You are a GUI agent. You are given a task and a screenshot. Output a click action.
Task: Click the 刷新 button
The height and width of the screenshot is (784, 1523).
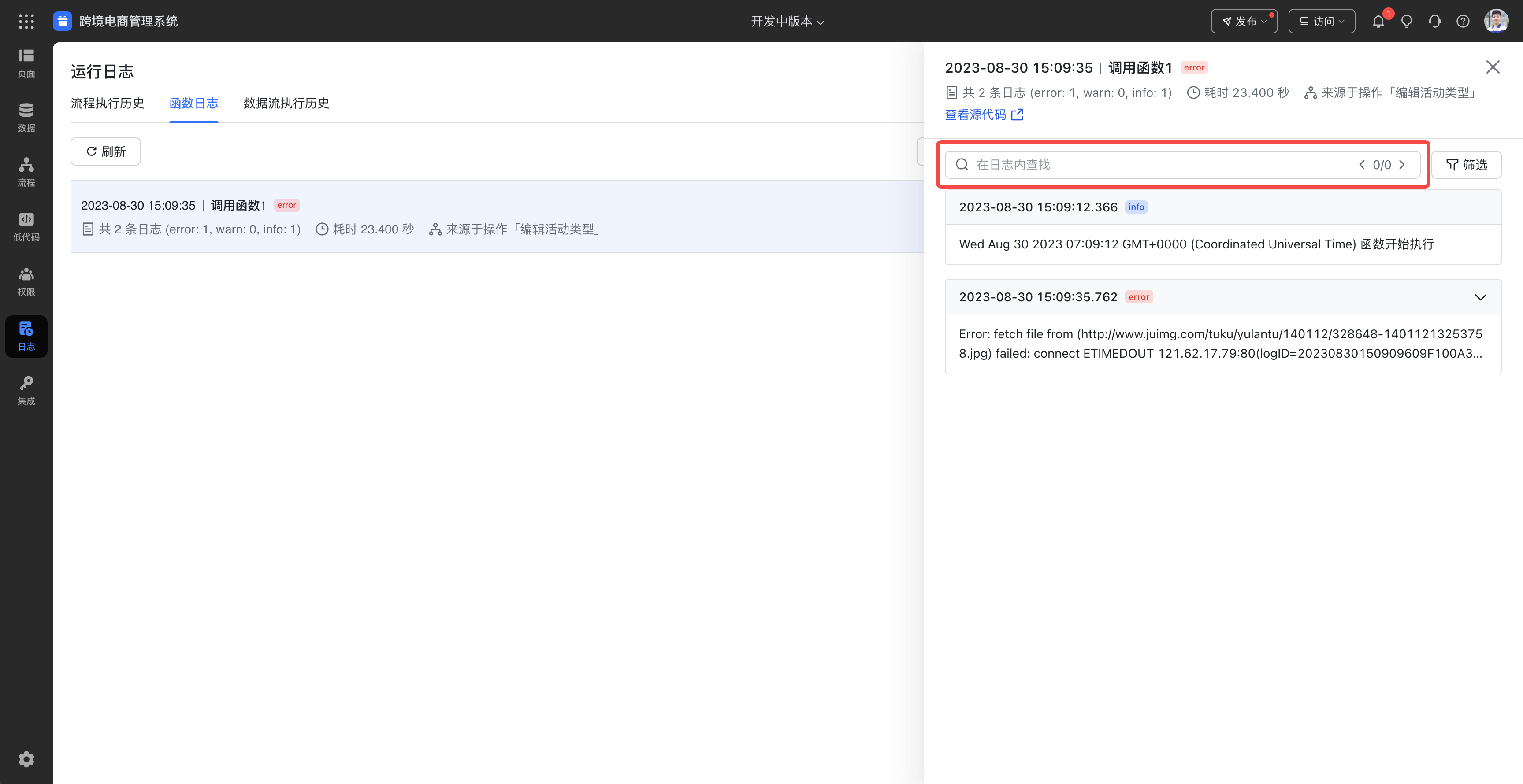pos(106,152)
